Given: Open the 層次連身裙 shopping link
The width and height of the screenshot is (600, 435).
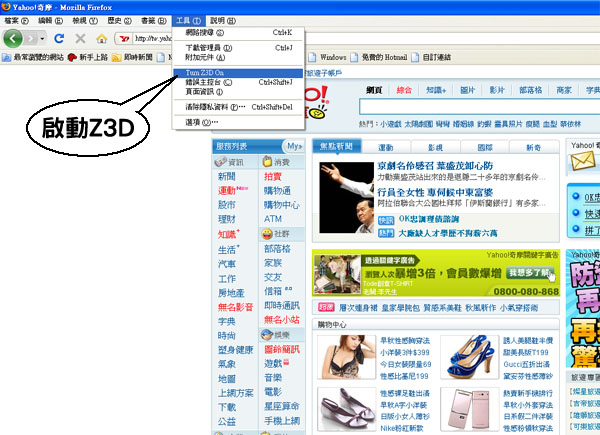Looking at the screenshot, I should point(358,308).
